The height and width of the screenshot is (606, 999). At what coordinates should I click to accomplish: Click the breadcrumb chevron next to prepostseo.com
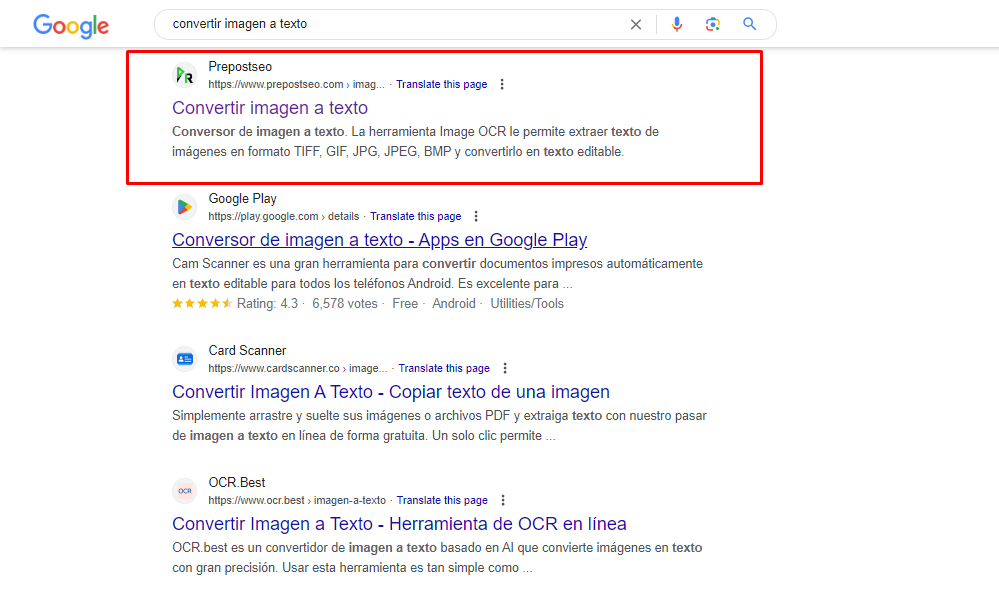tap(345, 84)
